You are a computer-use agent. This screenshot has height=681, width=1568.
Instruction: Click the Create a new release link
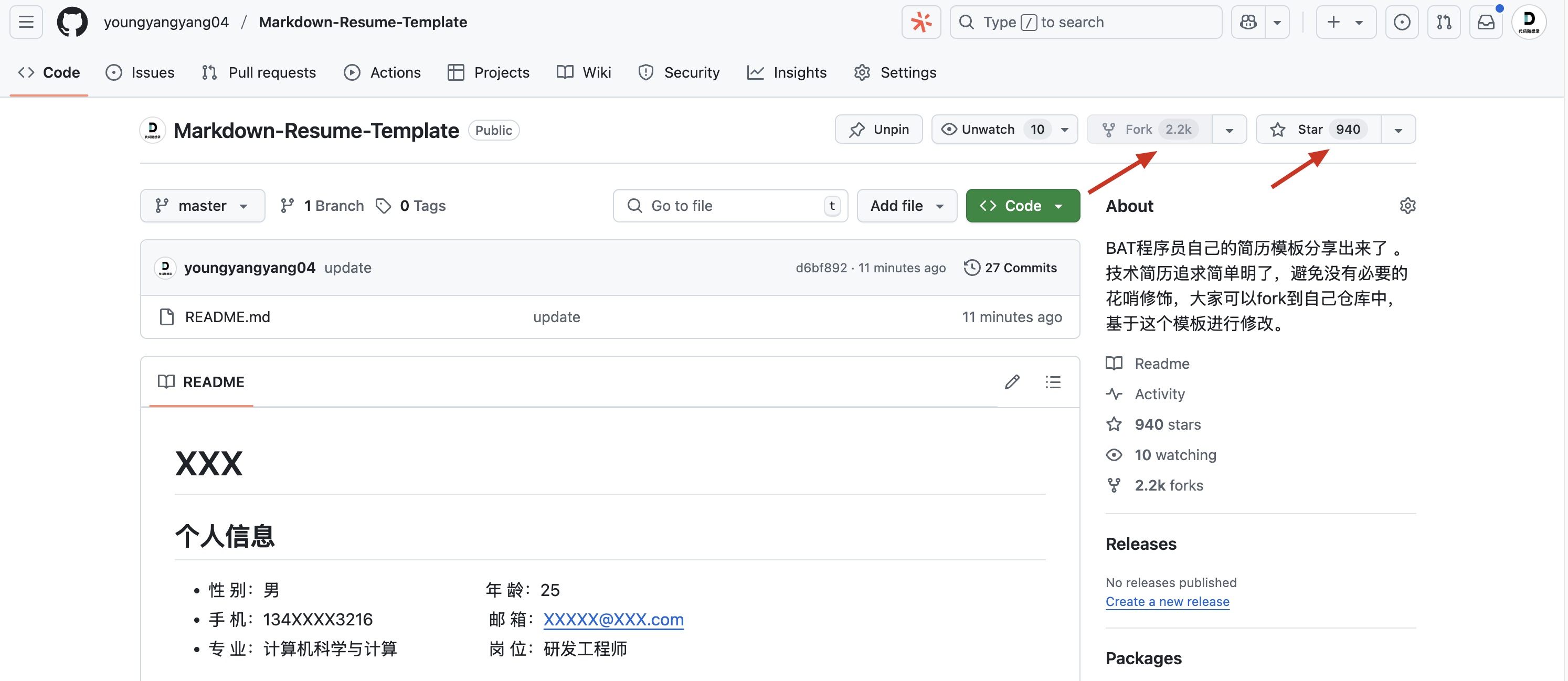(1167, 601)
